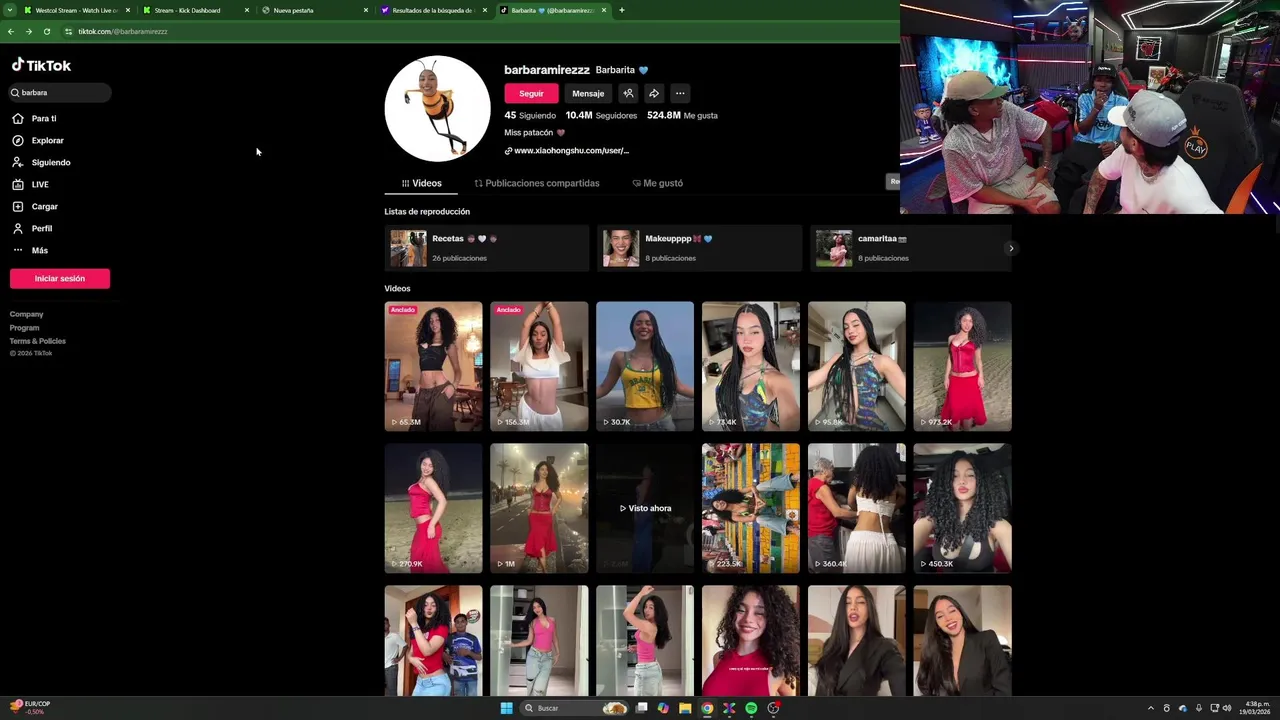Switch to Nueva pestaña browser tab
This screenshot has height=720, width=1280.
click(x=294, y=10)
